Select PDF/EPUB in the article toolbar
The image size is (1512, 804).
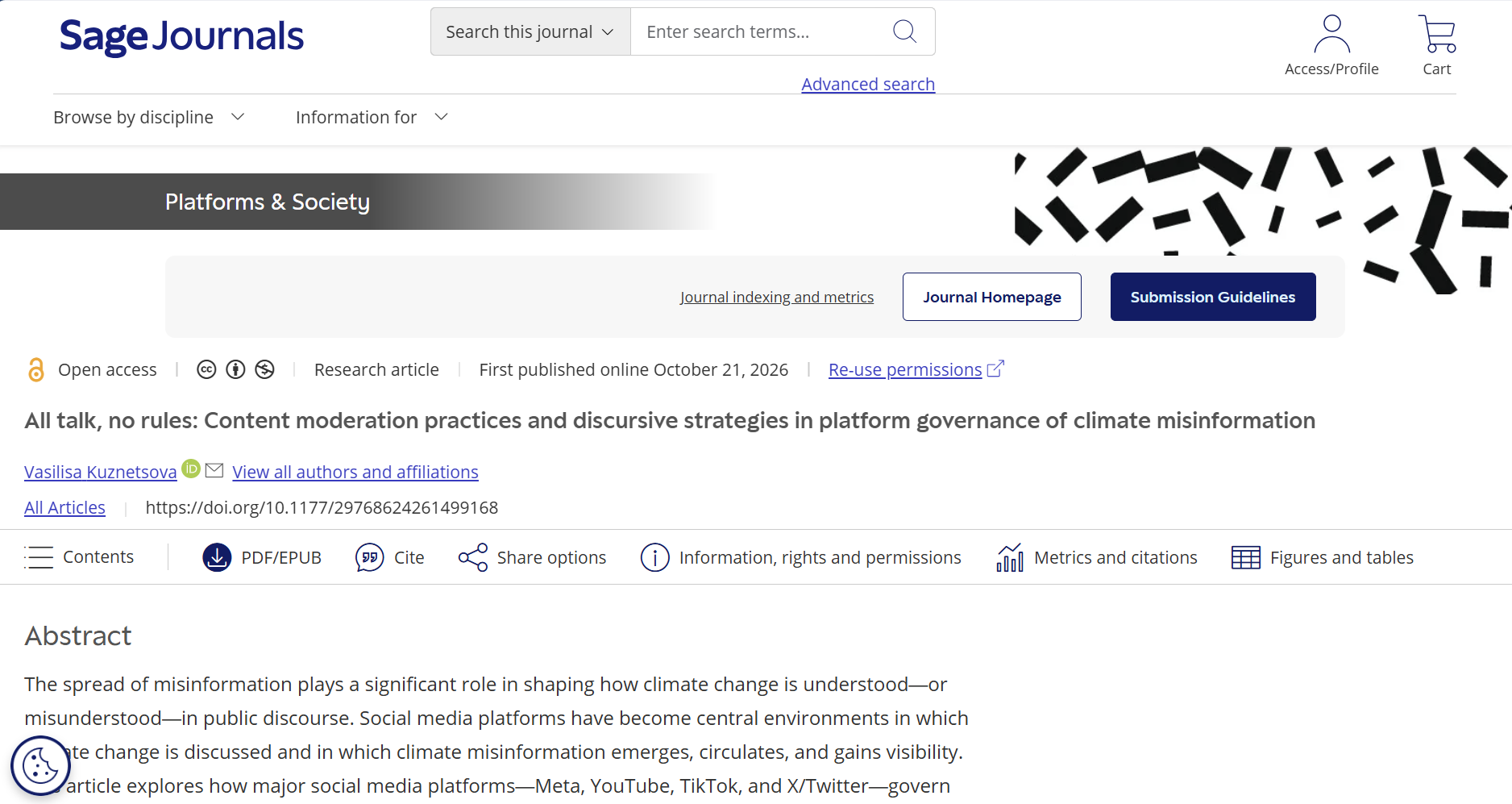[x=262, y=557]
